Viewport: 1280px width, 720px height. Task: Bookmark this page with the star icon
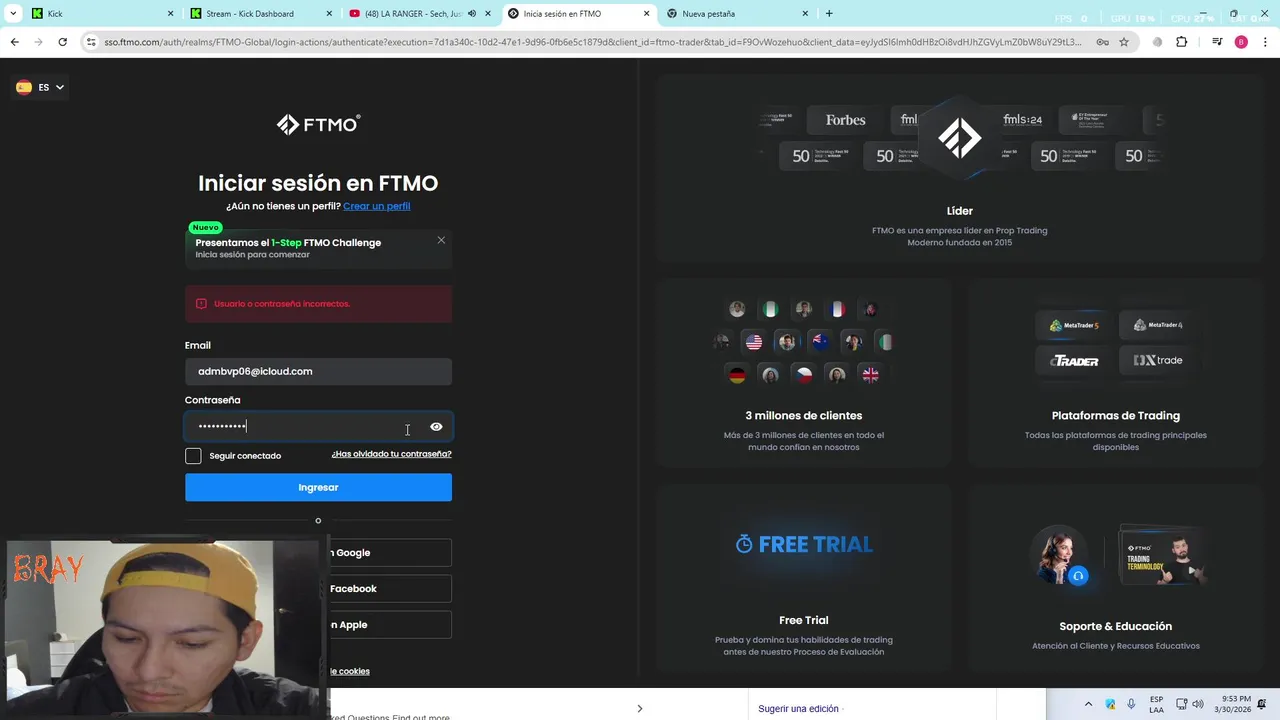[1124, 42]
